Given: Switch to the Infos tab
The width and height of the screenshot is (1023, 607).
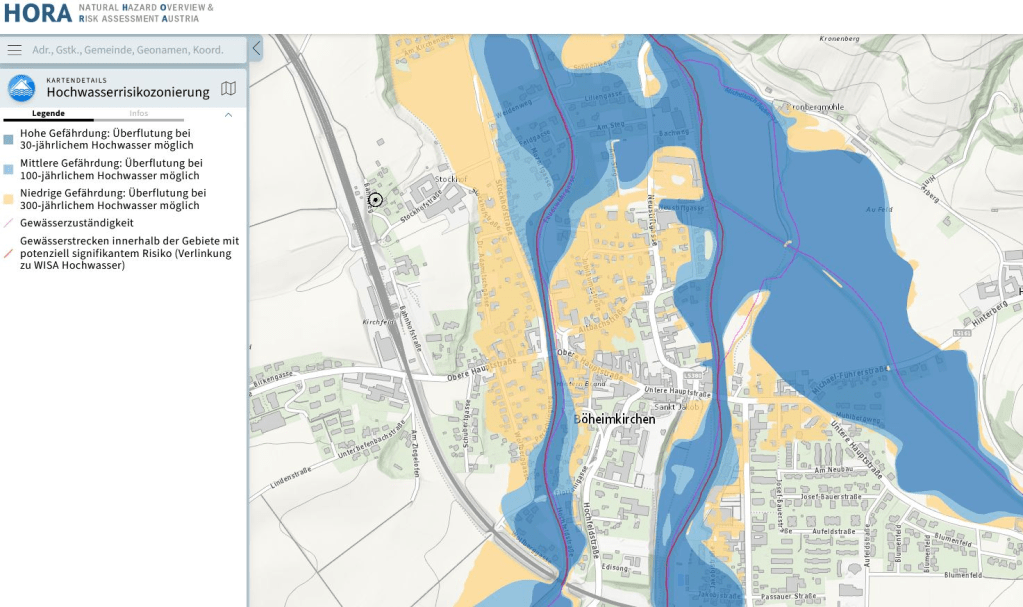Looking at the screenshot, I should pyautogui.click(x=139, y=113).
